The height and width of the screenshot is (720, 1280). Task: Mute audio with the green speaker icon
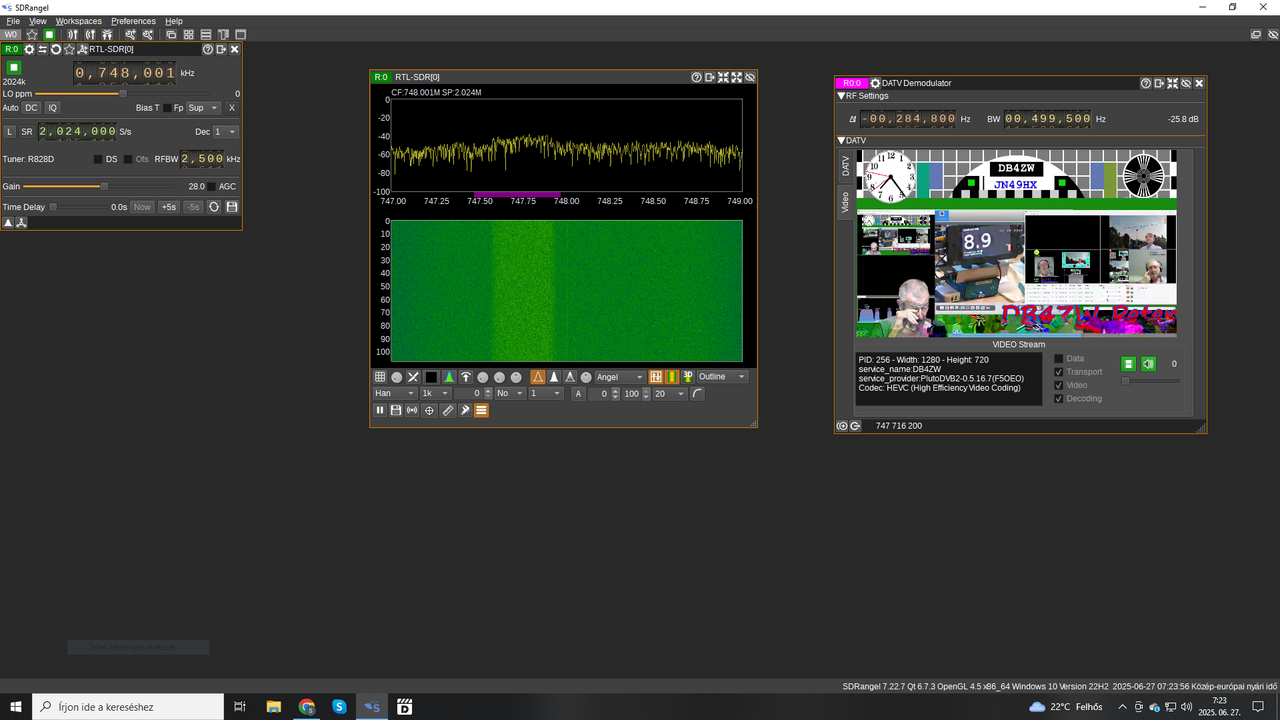coord(1148,364)
